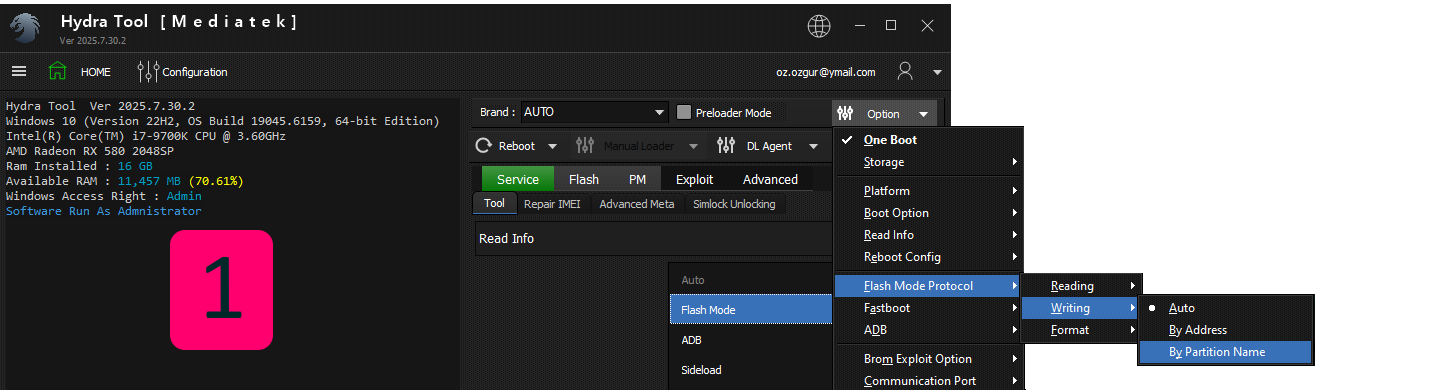Click the Ram Installed 16 GB line
This screenshot has height=390, width=1440.
[79, 166]
